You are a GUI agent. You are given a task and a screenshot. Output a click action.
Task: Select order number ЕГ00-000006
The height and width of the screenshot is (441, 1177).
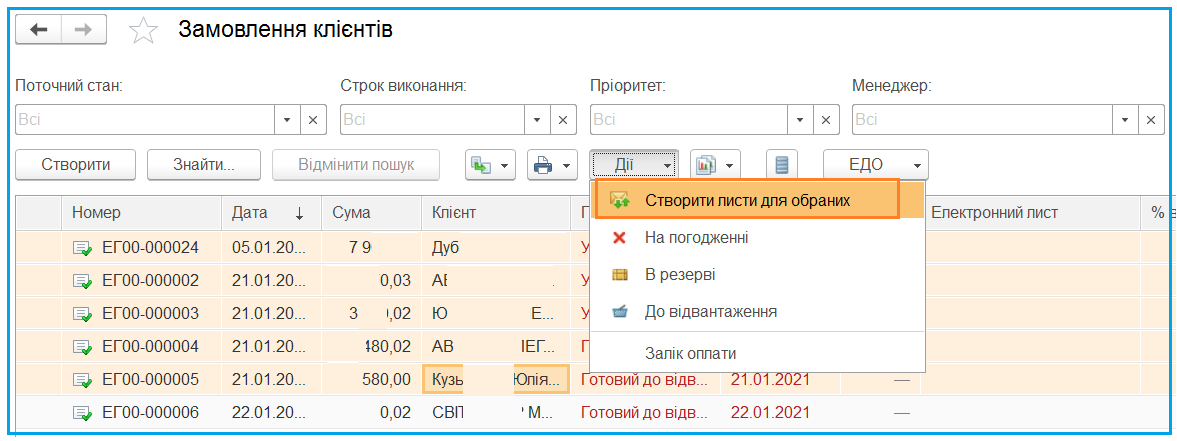click(150, 412)
